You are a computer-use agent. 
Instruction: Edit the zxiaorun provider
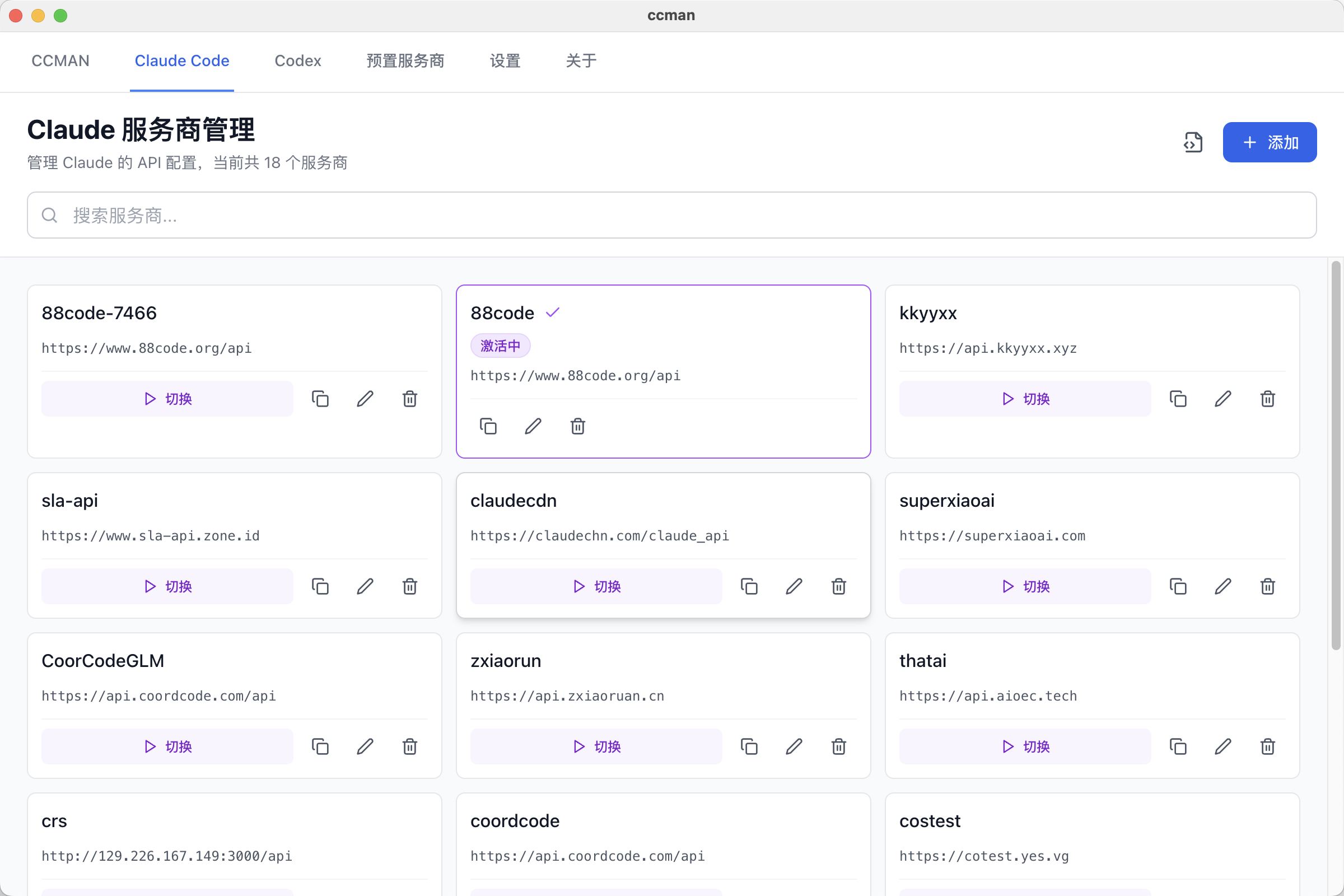pos(794,746)
